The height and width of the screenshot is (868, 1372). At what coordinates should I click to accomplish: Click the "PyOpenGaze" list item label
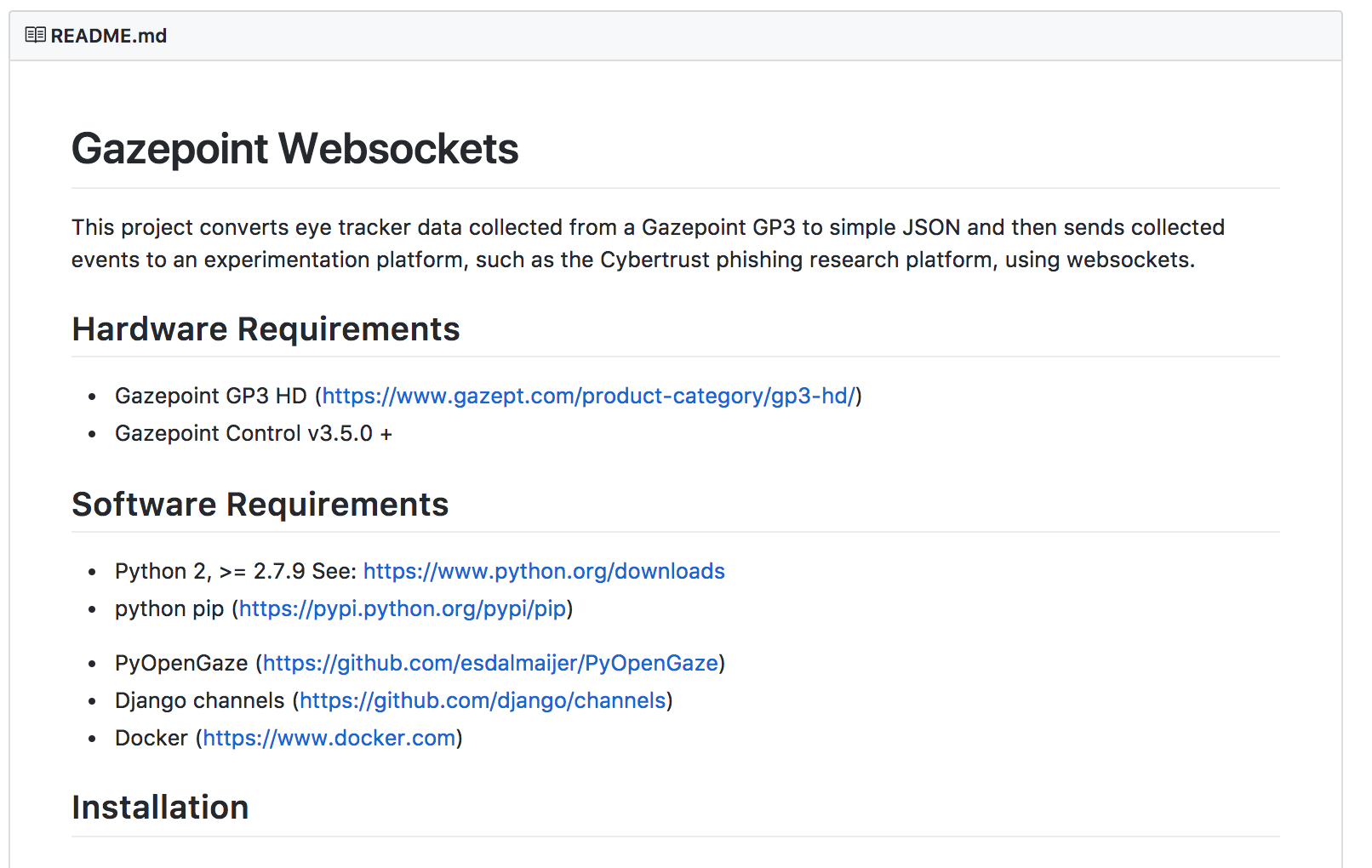181,663
